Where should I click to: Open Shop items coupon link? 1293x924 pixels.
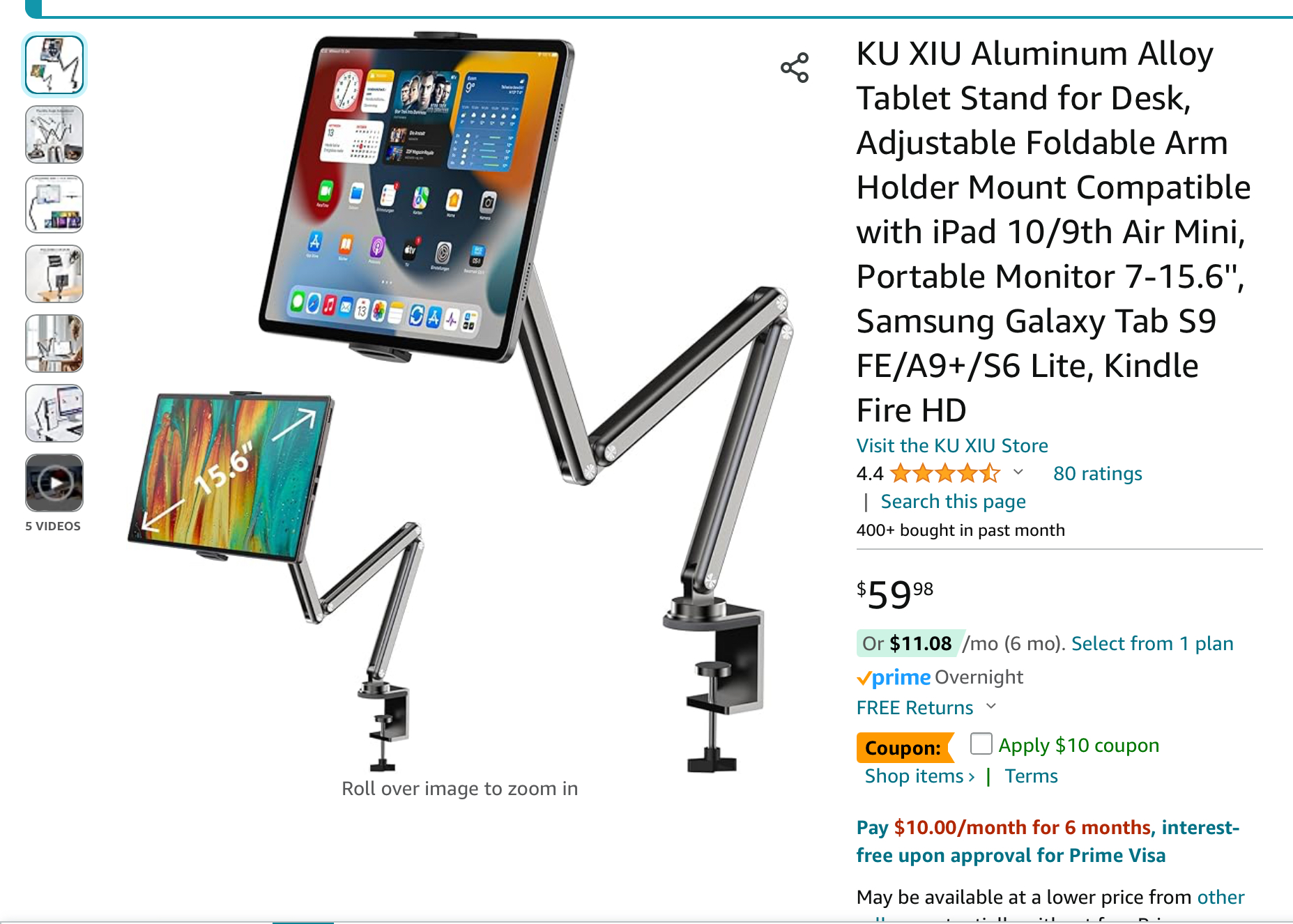[x=919, y=776]
